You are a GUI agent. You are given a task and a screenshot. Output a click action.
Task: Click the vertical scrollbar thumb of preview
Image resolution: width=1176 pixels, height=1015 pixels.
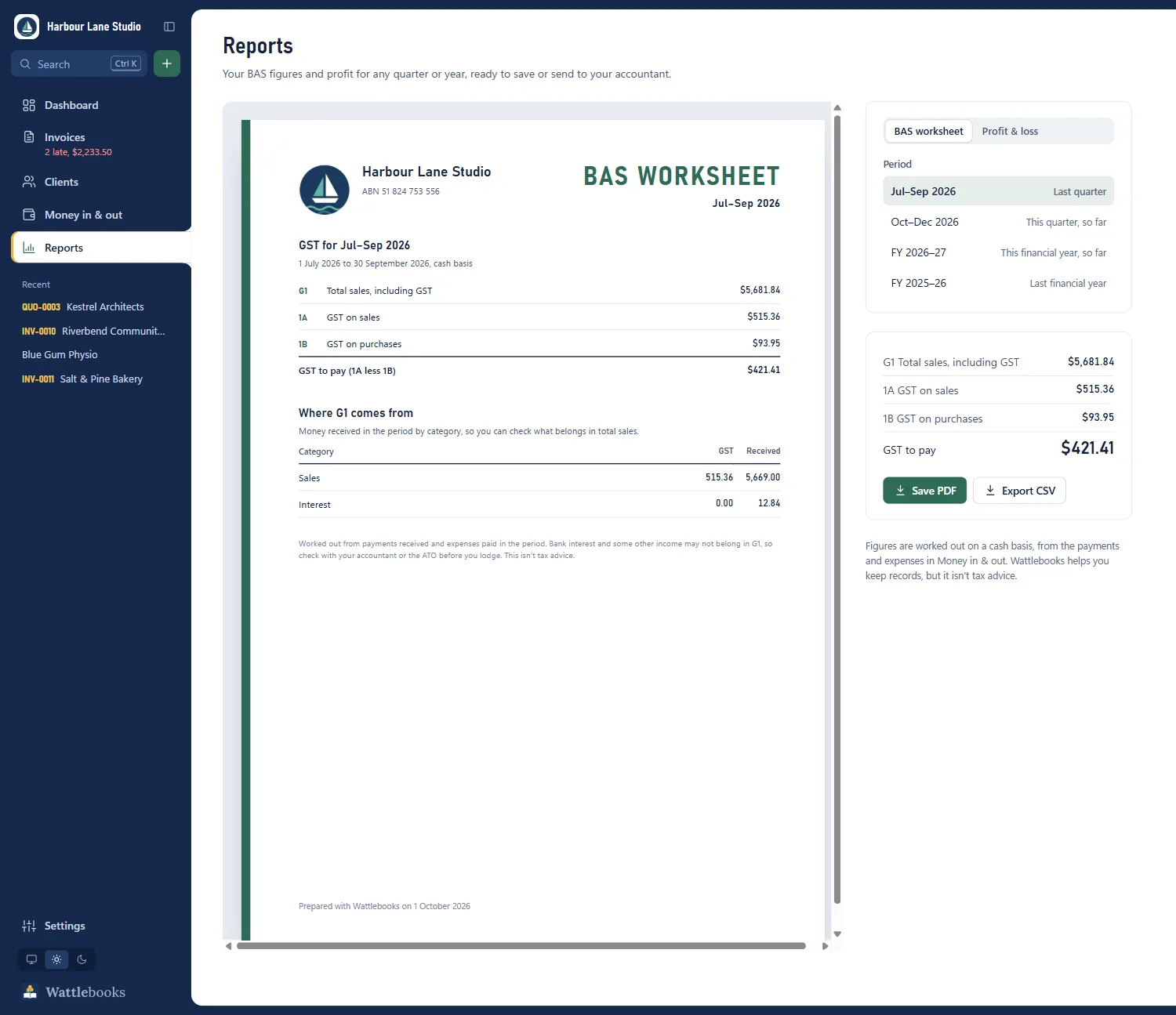click(837, 509)
